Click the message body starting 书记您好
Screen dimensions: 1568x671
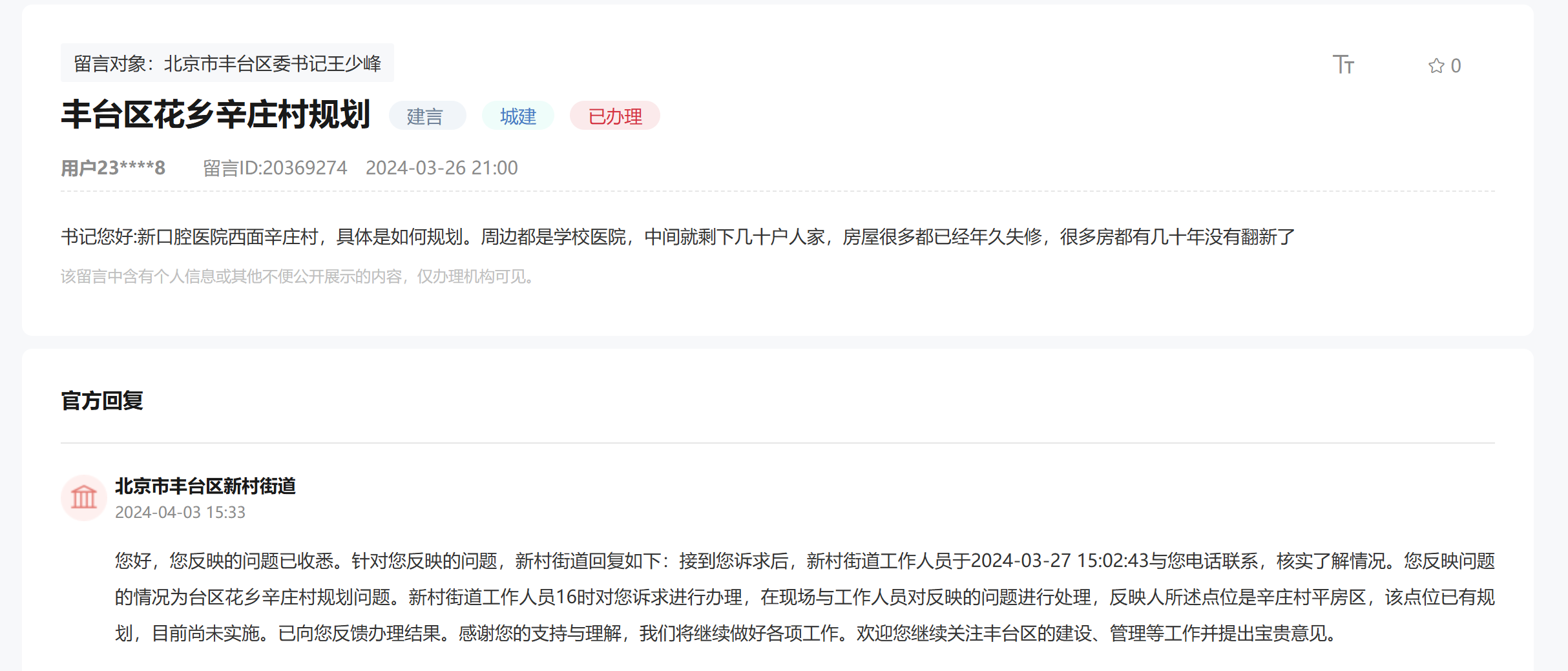677,237
